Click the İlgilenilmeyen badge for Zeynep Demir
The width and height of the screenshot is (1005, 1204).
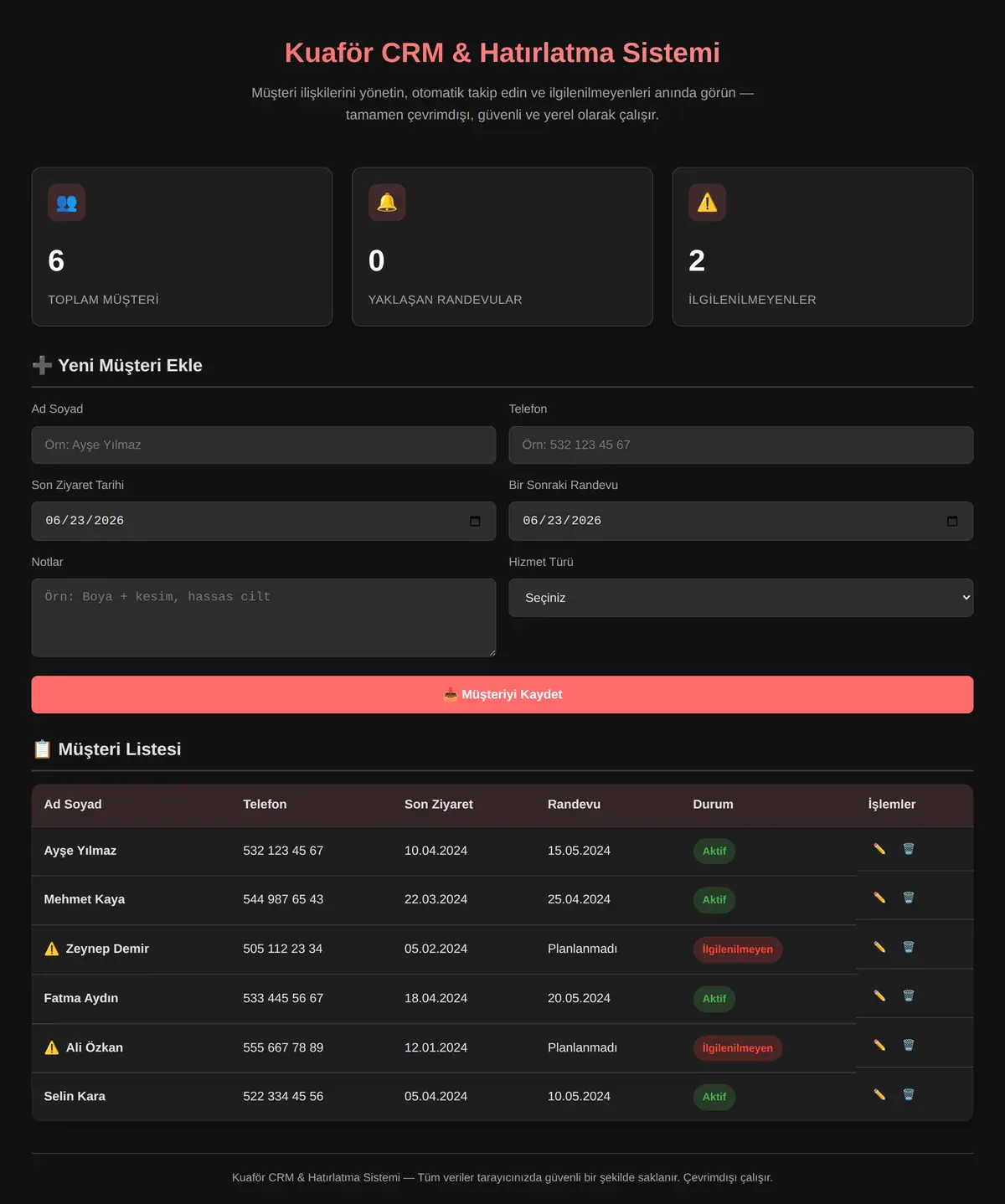click(x=738, y=949)
